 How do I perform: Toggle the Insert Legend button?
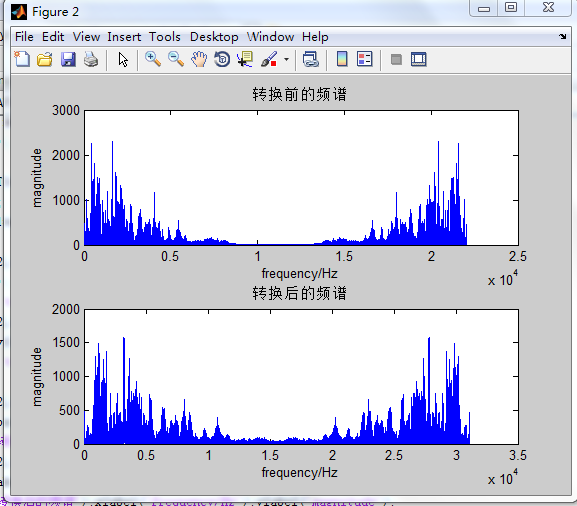(x=365, y=59)
